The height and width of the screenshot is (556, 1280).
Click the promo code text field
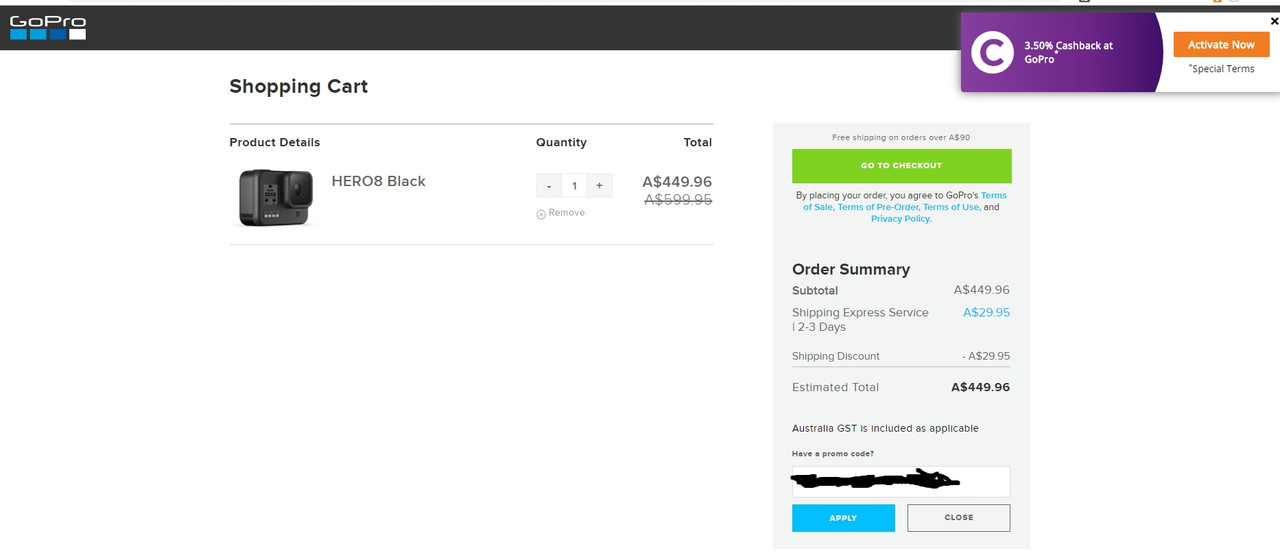click(x=901, y=481)
